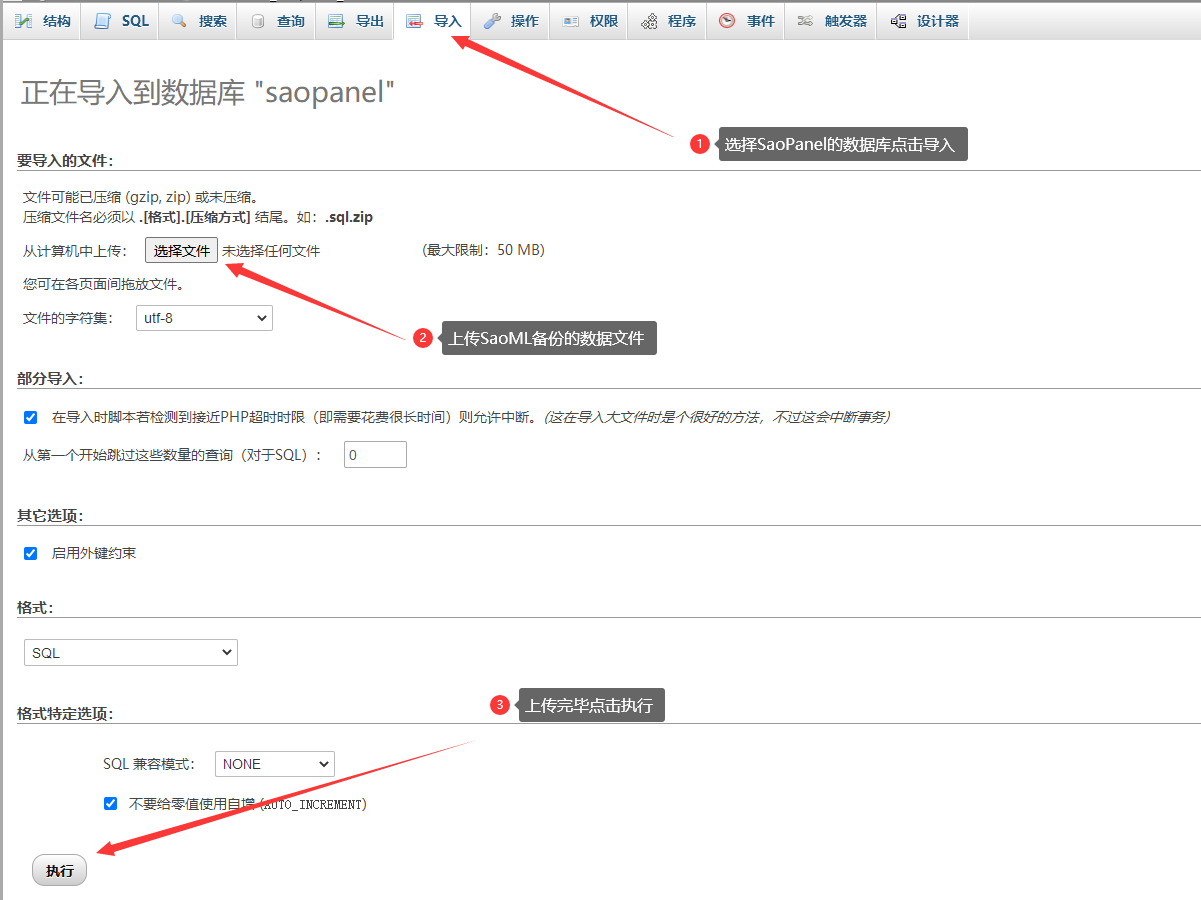The height and width of the screenshot is (900, 1201).
Task: Click the 搜索 magnifier icon
Action: 180,21
